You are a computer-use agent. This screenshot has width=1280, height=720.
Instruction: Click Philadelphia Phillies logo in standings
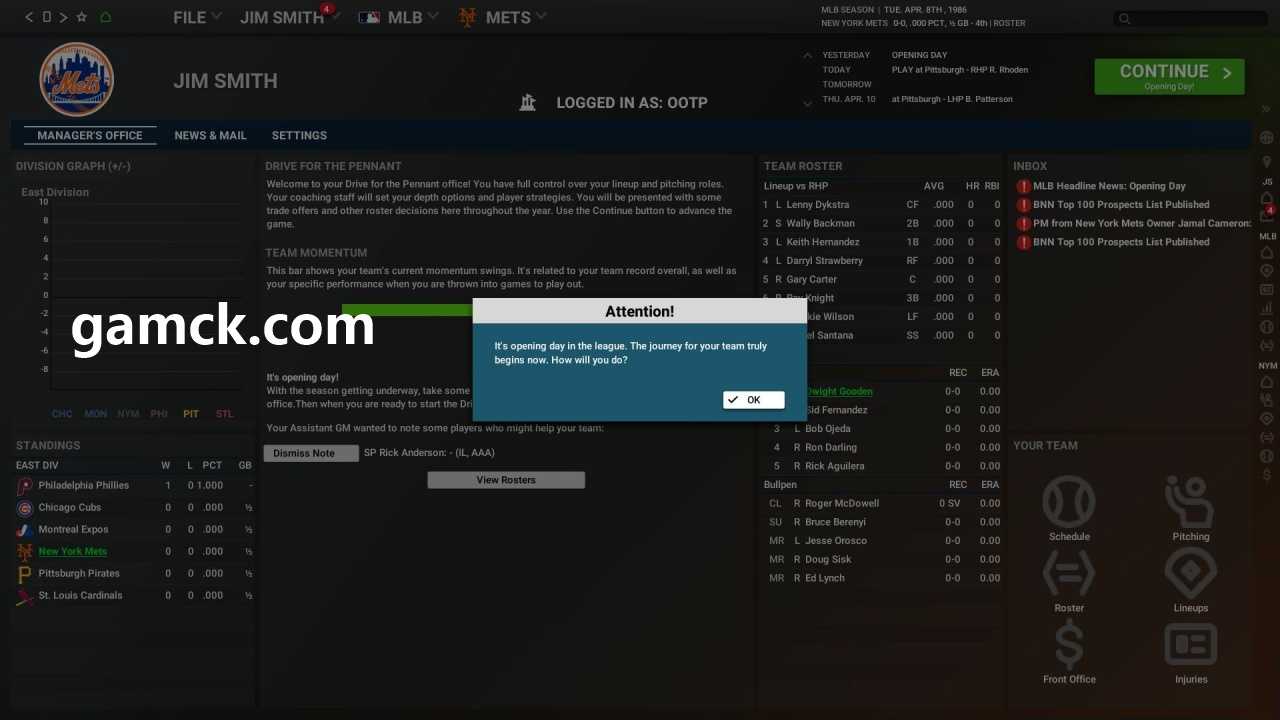tap(25, 486)
